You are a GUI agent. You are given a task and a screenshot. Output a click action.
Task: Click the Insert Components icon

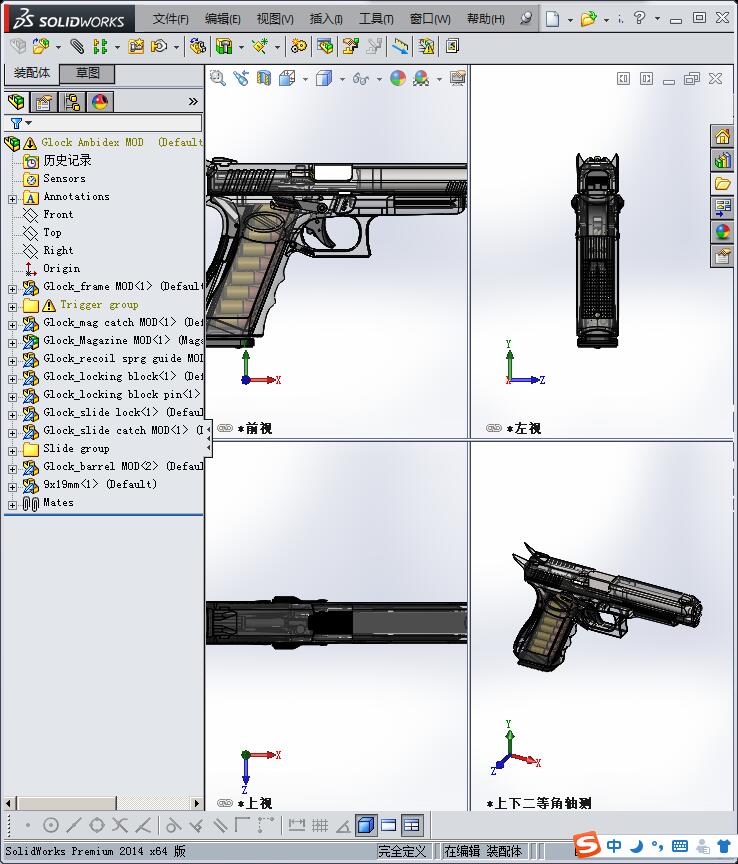tap(41, 46)
